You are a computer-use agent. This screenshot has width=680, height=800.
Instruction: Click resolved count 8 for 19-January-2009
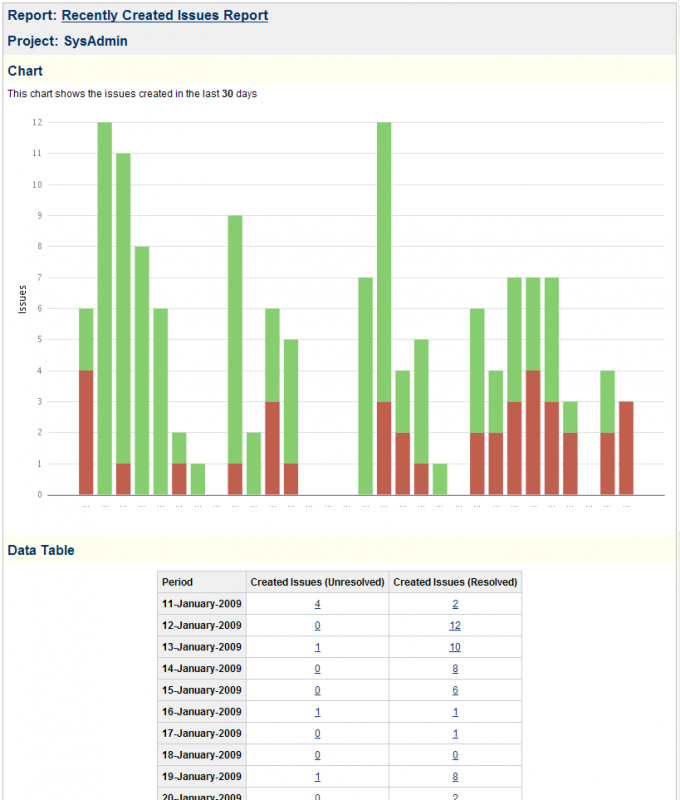pos(455,776)
